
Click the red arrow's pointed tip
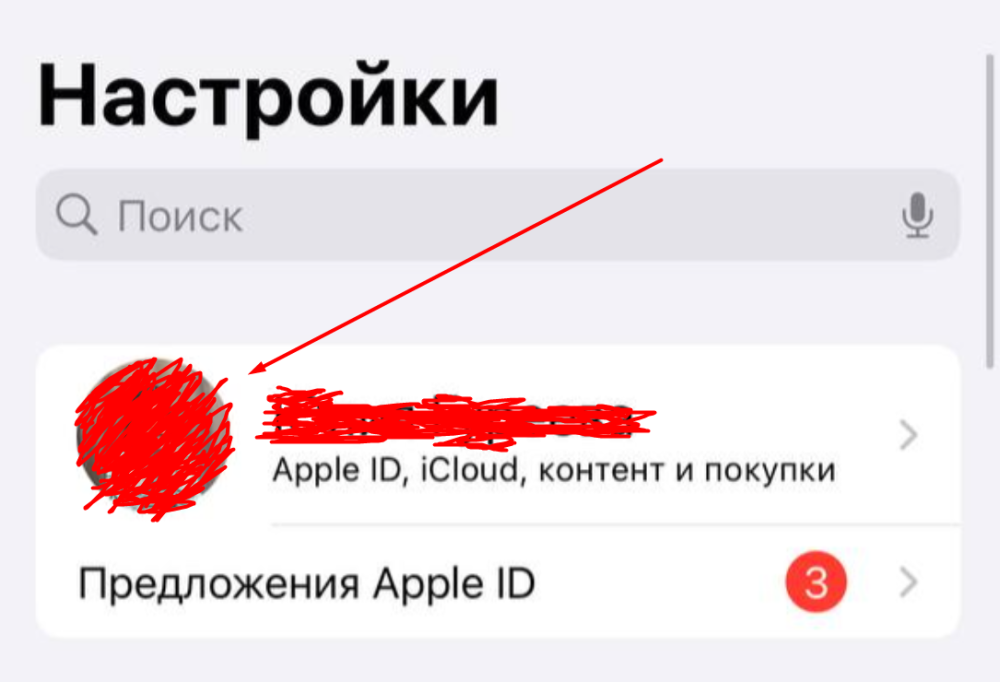click(250, 373)
